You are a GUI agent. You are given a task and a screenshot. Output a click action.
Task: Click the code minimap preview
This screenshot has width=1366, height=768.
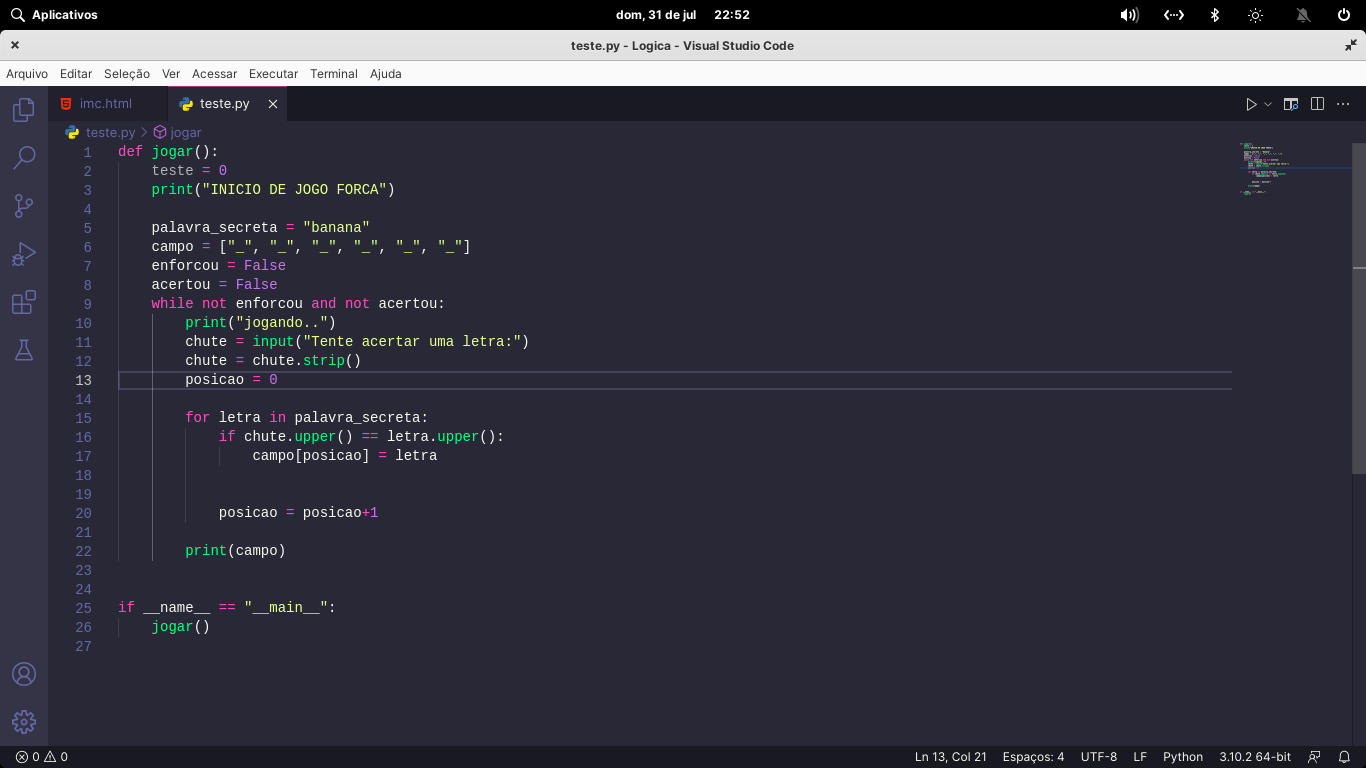[x=1295, y=169]
